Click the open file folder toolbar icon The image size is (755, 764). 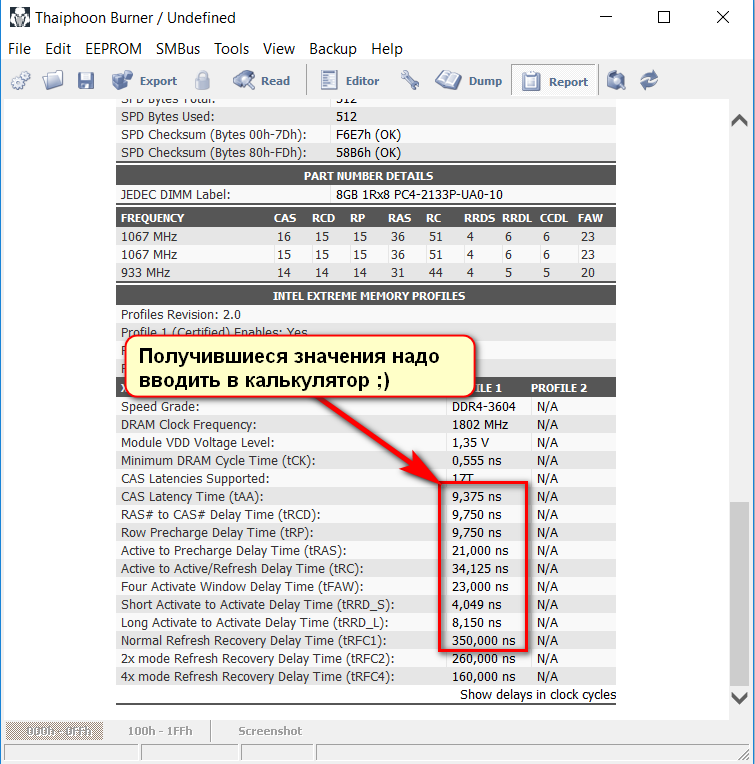click(53, 80)
